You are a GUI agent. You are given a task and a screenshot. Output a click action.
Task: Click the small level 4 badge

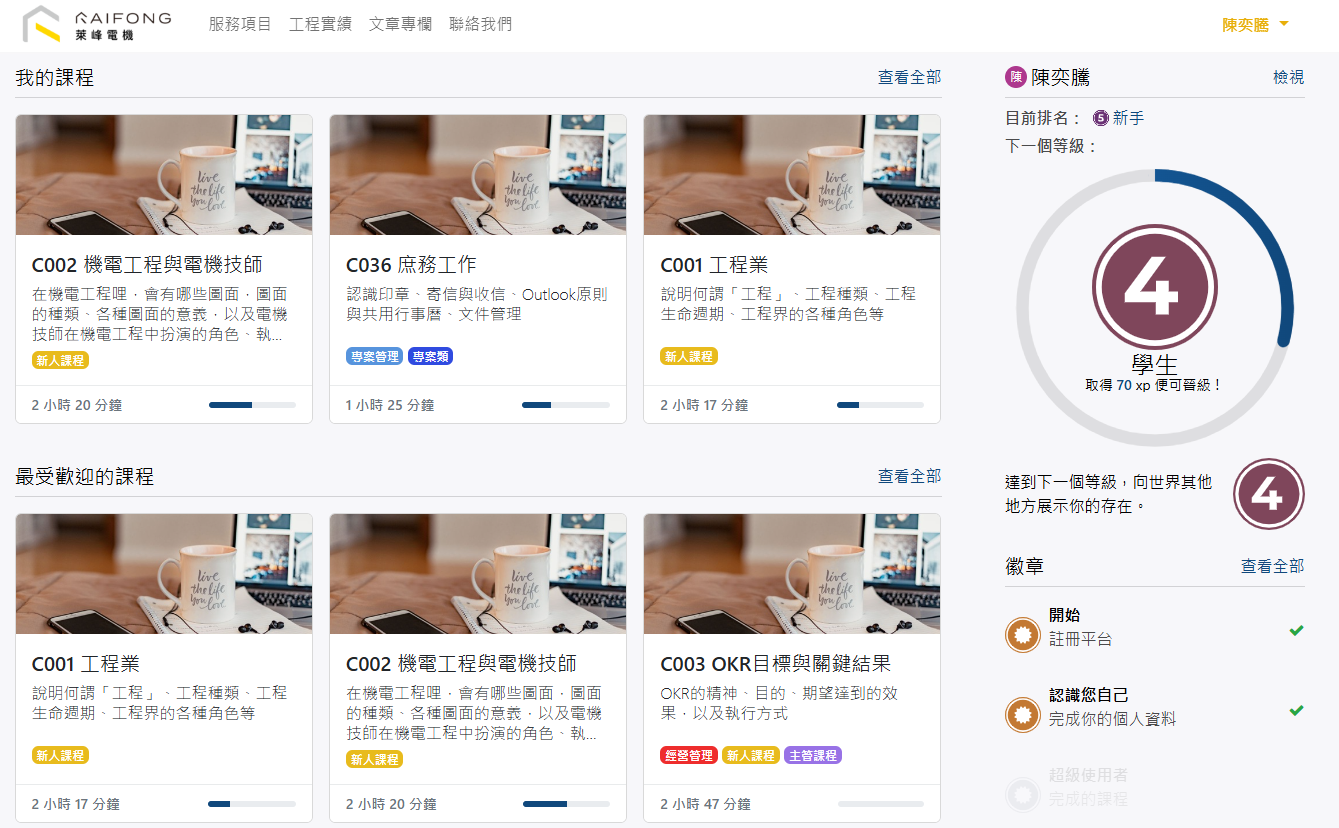point(1268,494)
